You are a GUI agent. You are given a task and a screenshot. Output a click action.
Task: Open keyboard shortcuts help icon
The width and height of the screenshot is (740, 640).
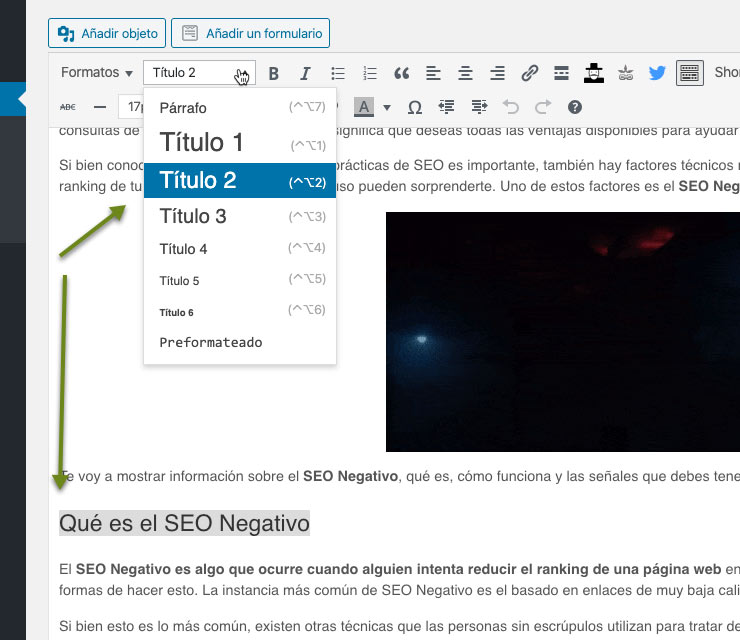[574, 107]
